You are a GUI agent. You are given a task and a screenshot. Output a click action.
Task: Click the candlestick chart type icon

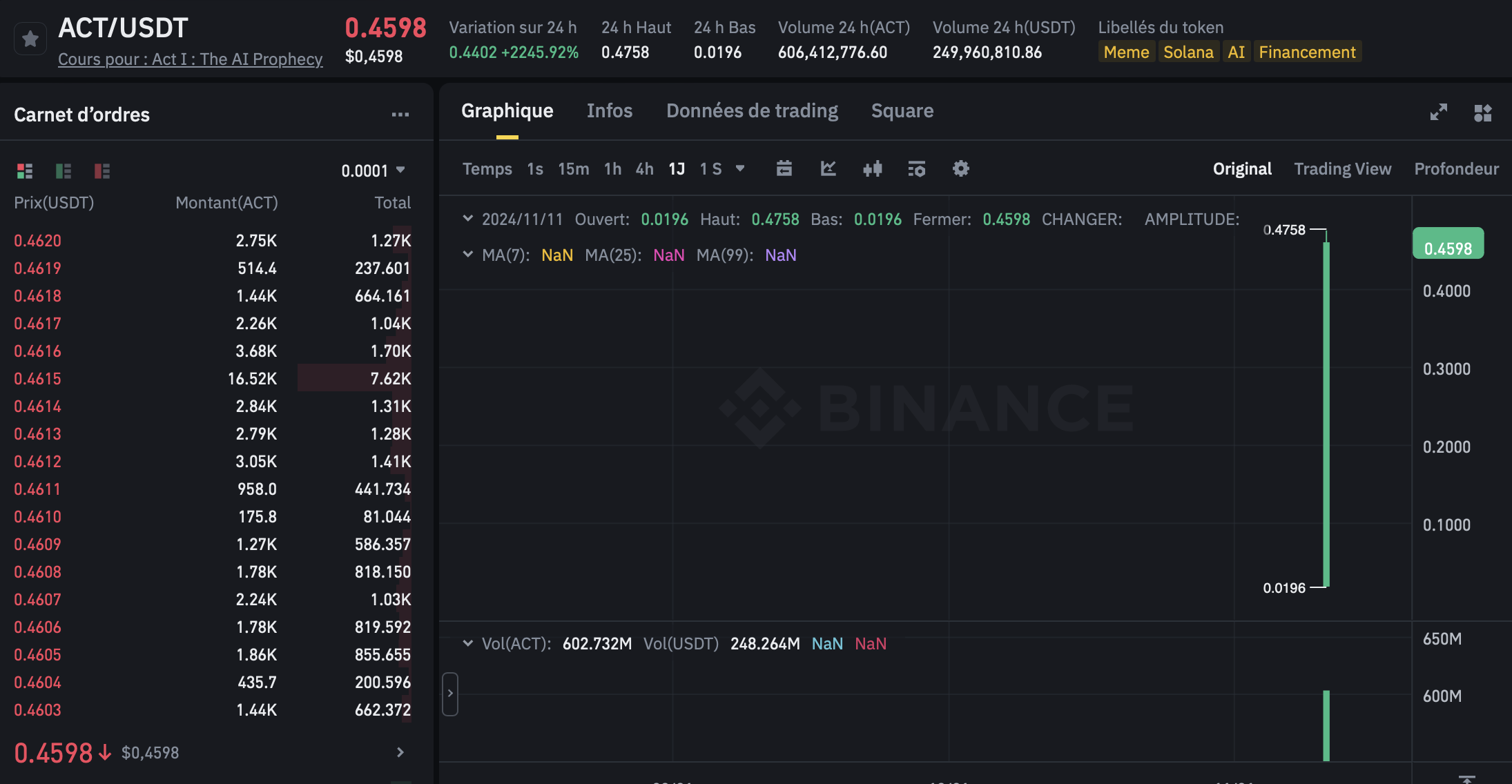point(872,168)
